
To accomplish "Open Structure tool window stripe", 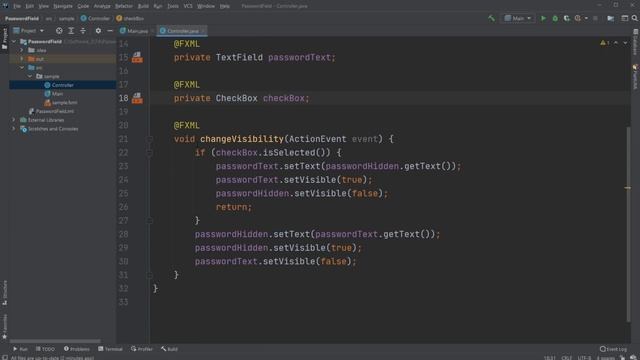I will pos(4,293).
